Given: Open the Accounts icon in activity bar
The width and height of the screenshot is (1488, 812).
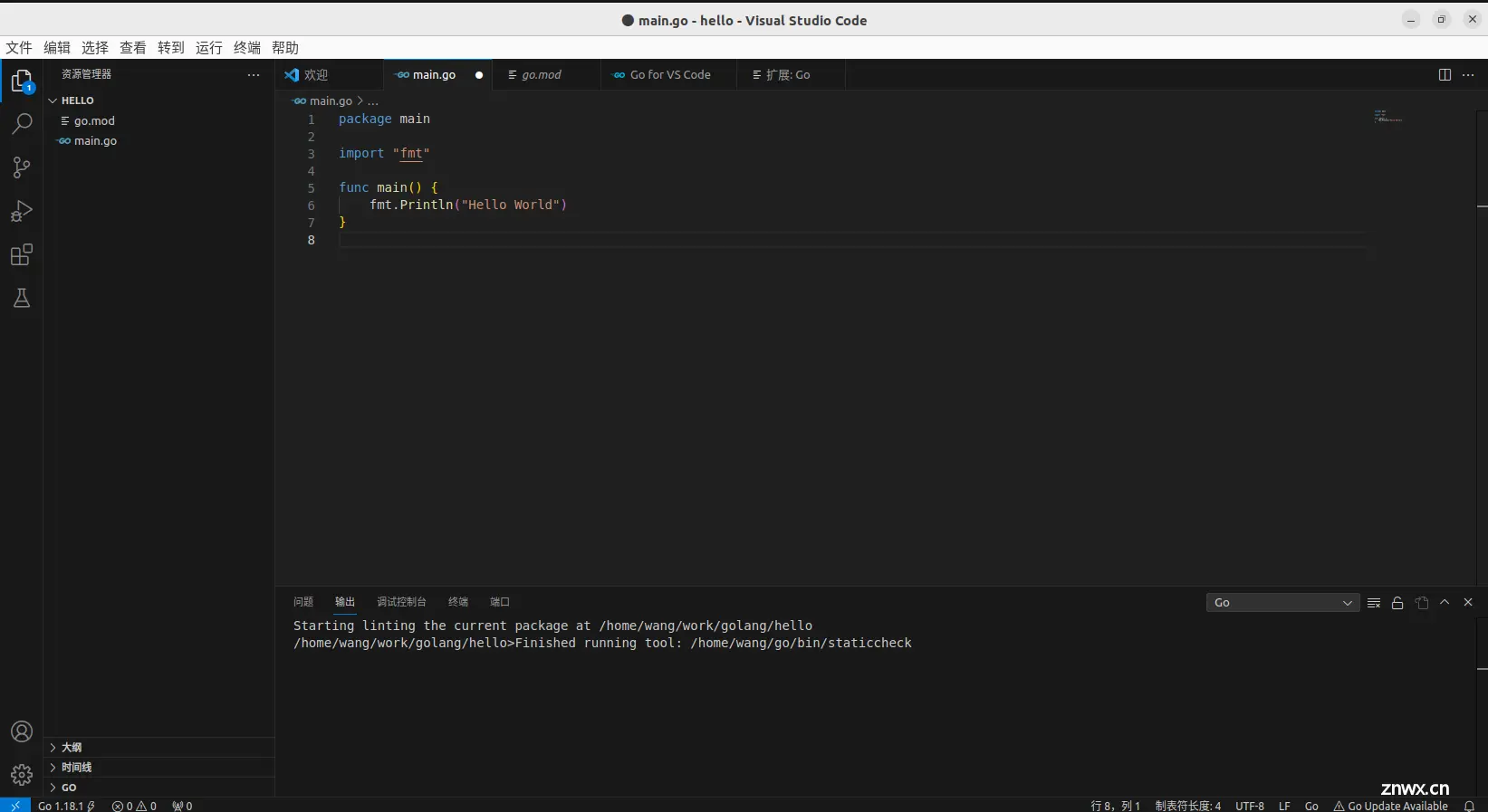Looking at the screenshot, I should click(22, 731).
